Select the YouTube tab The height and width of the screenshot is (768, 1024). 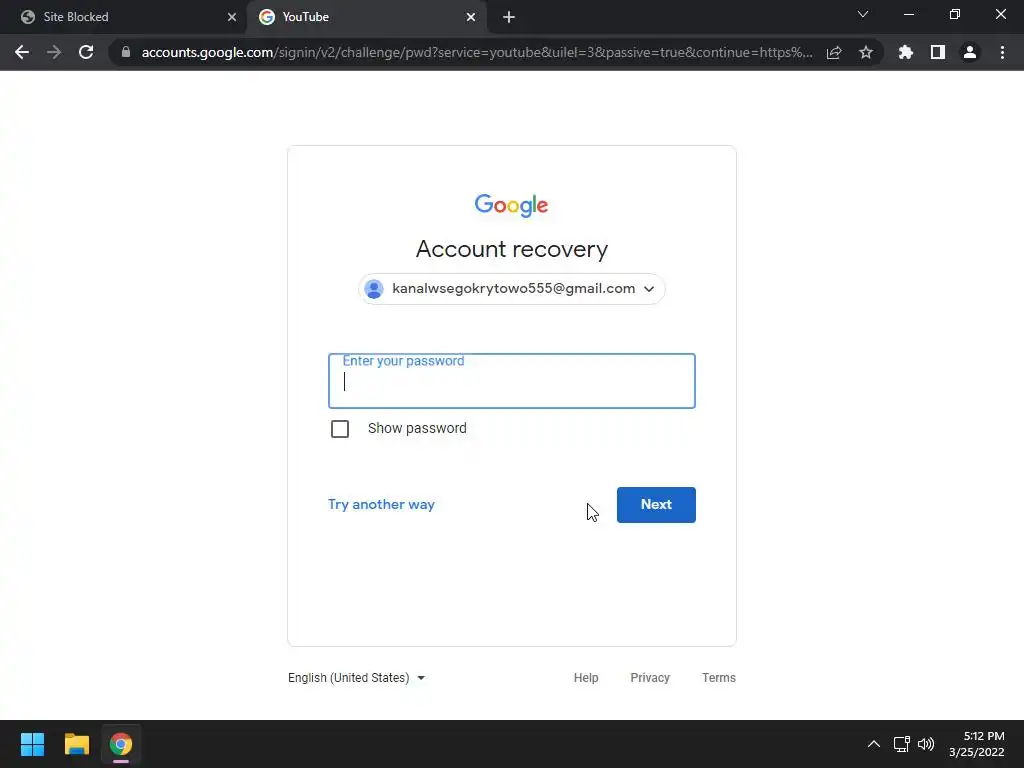pos(367,17)
